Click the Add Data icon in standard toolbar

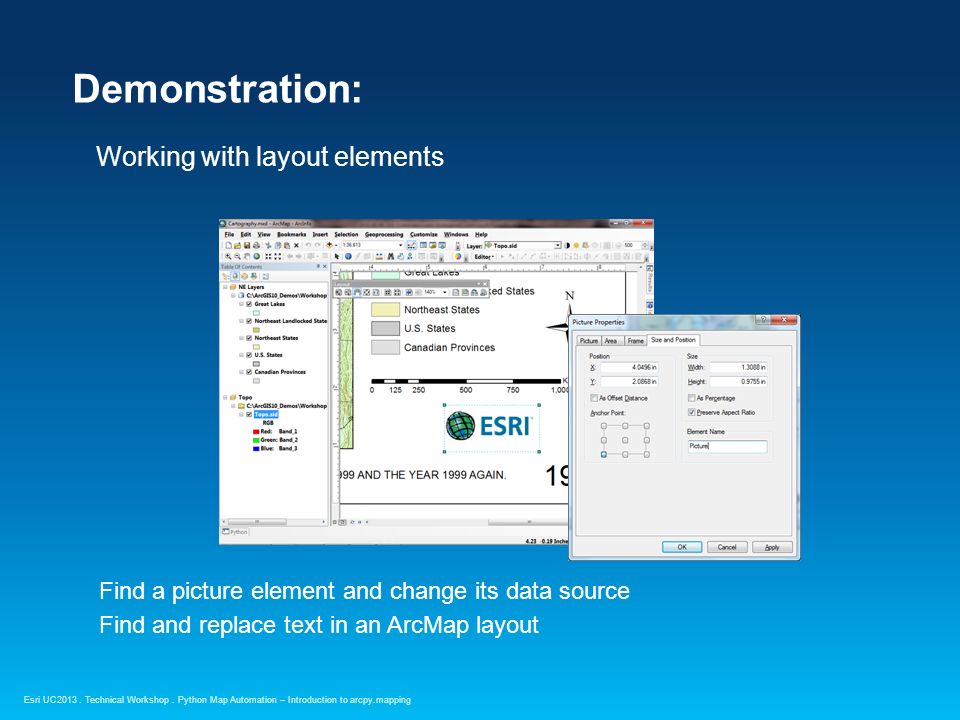pos(329,246)
